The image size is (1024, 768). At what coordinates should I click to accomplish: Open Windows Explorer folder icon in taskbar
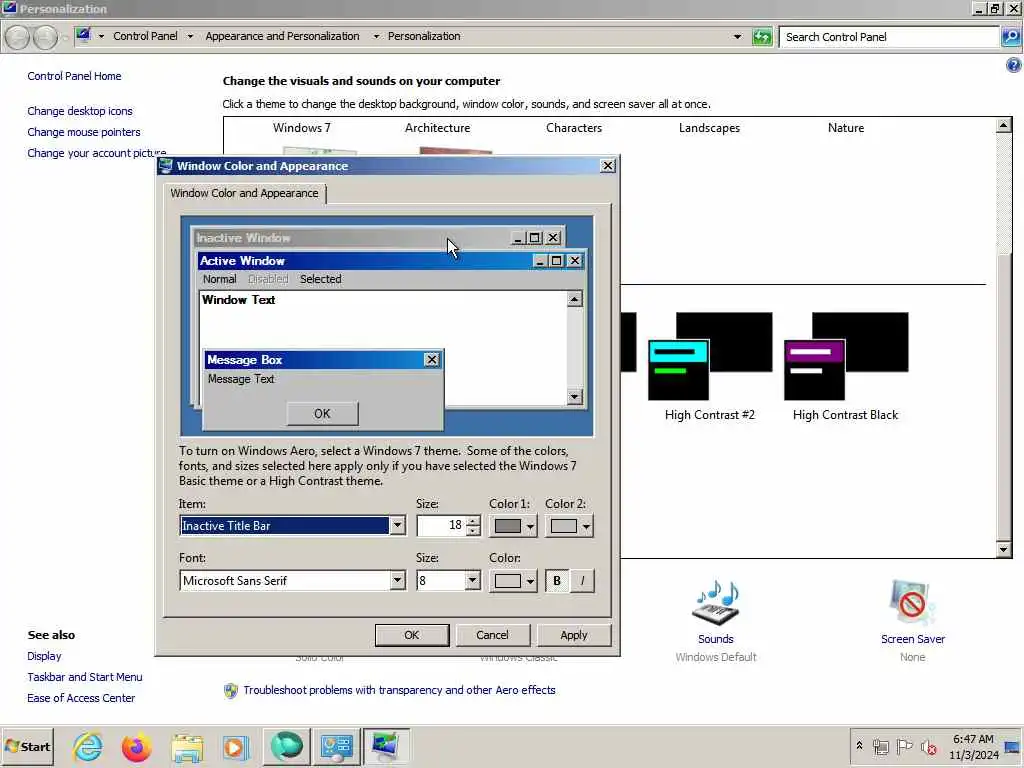tap(187, 746)
